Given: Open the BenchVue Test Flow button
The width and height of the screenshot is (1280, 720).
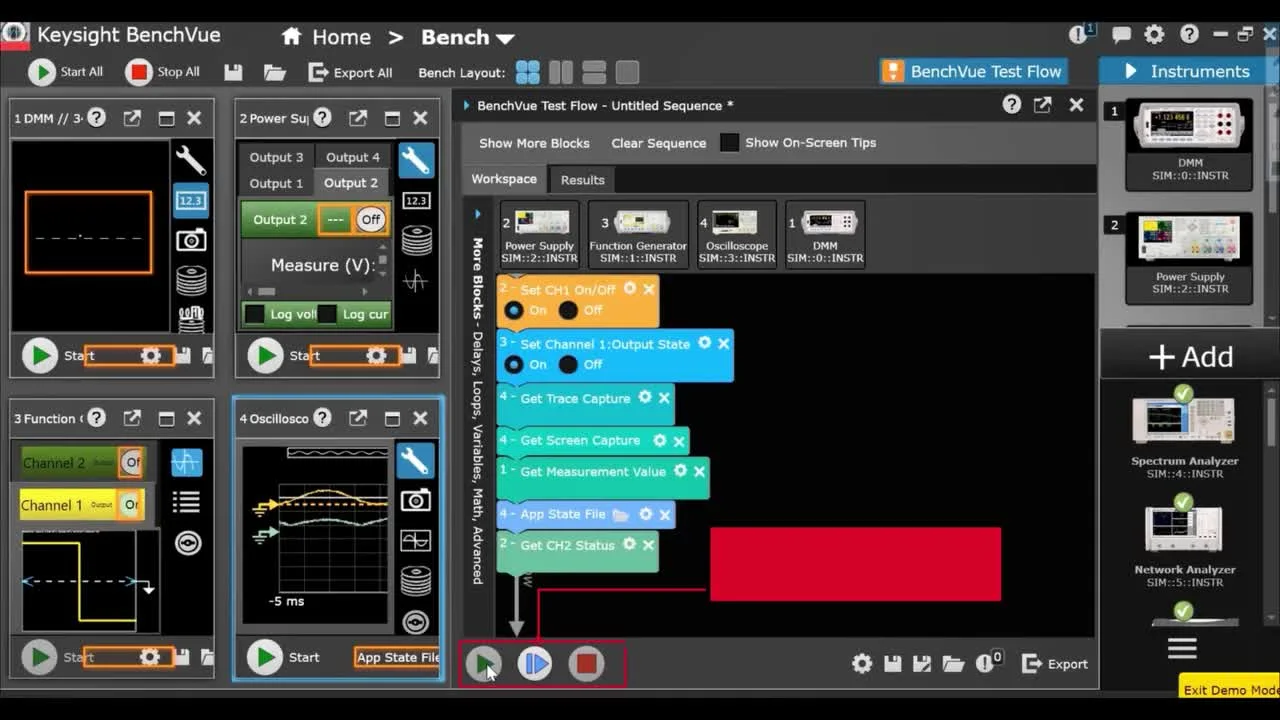Looking at the screenshot, I should [974, 71].
